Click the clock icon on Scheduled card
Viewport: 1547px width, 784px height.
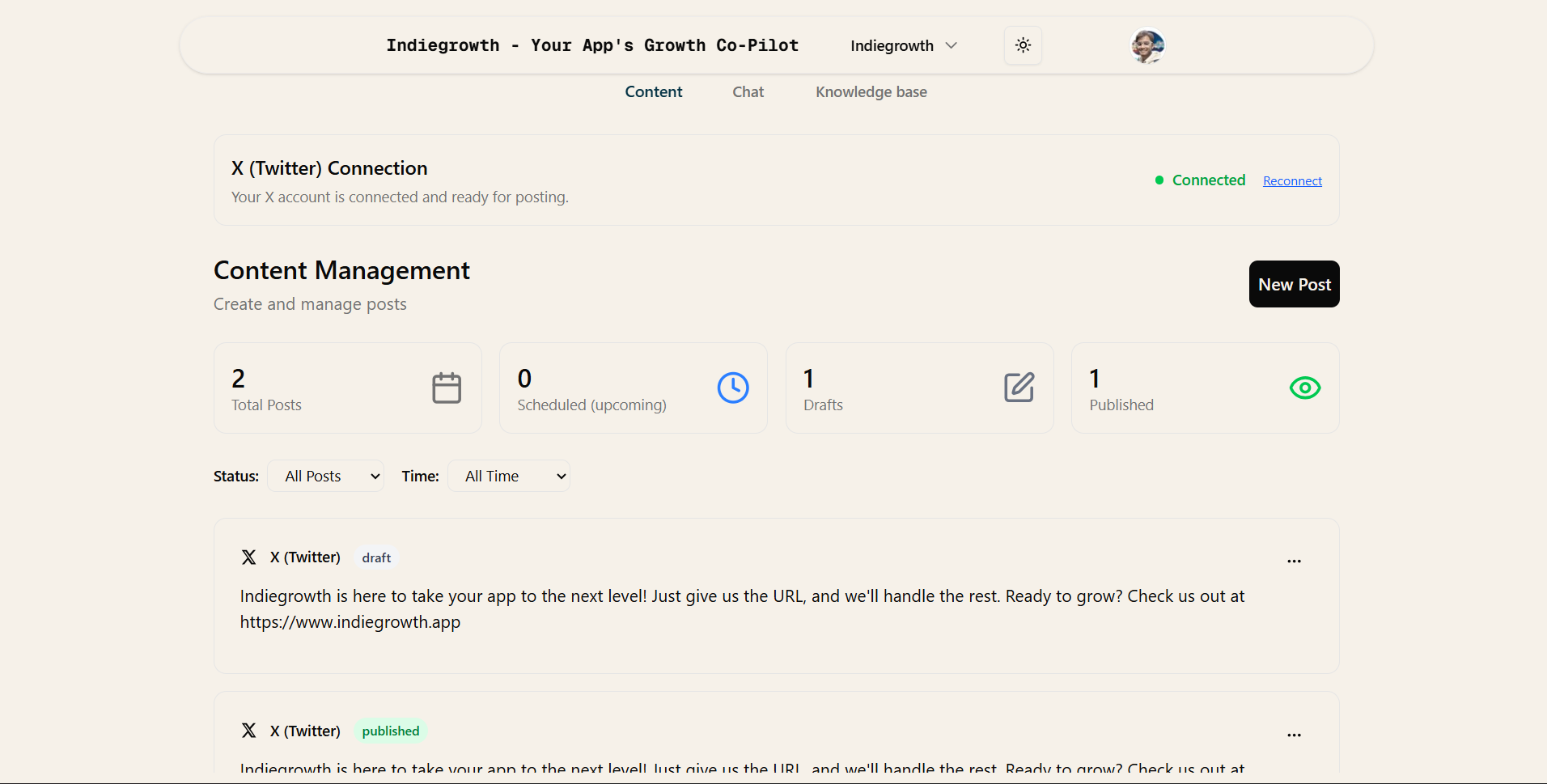(x=732, y=387)
